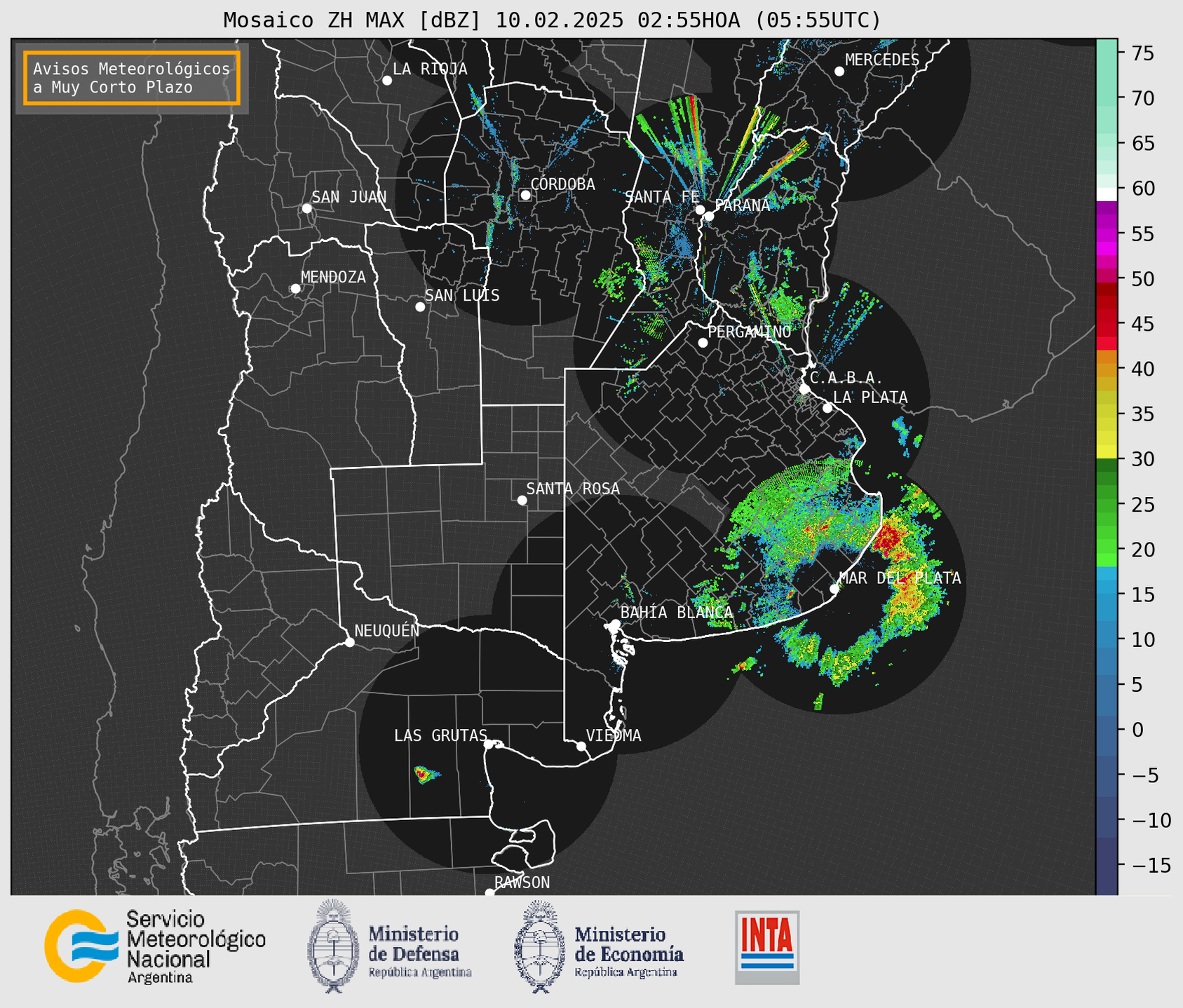Click the CÓRDOBA label text
1183x1008 pixels.
tap(562, 184)
